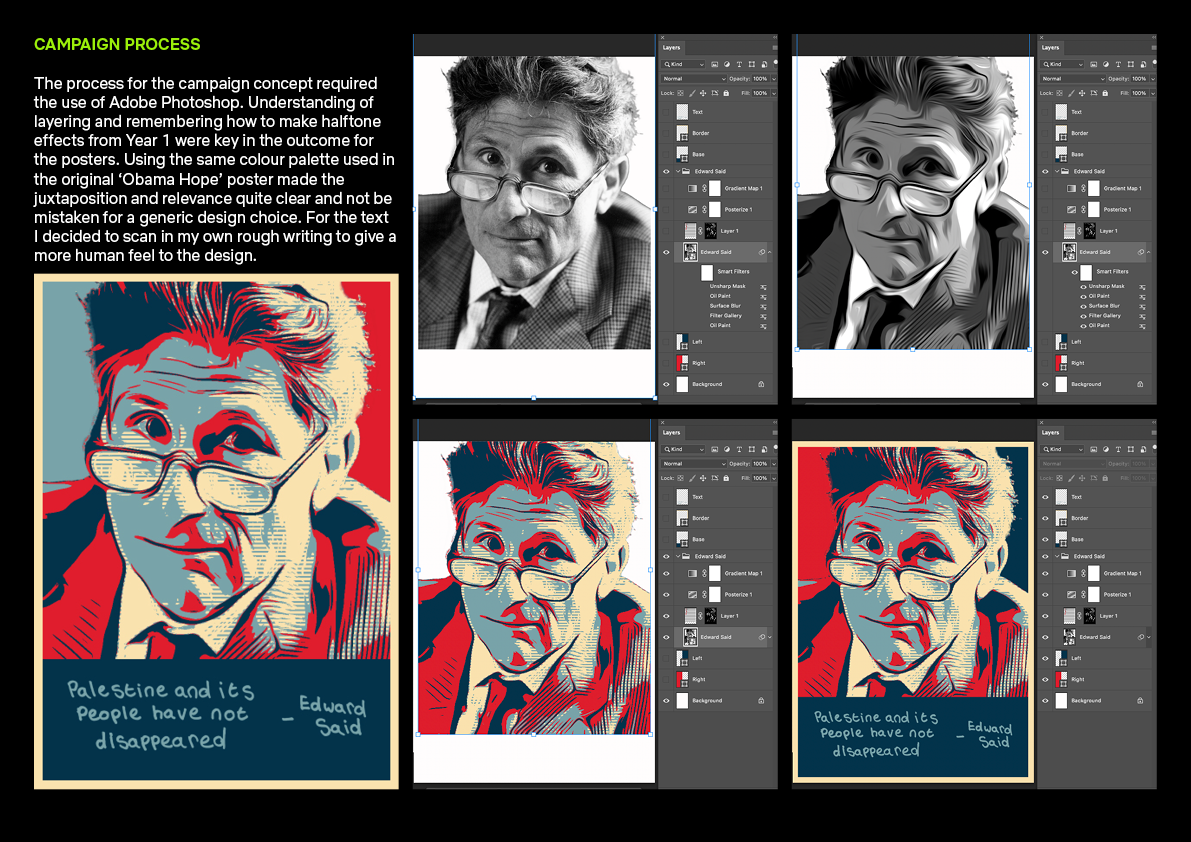Collapse Edward Said smart filters, oil-paint portrait's Layers panel
This screenshot has width=1191, height=842.
tap(1149, 252)
